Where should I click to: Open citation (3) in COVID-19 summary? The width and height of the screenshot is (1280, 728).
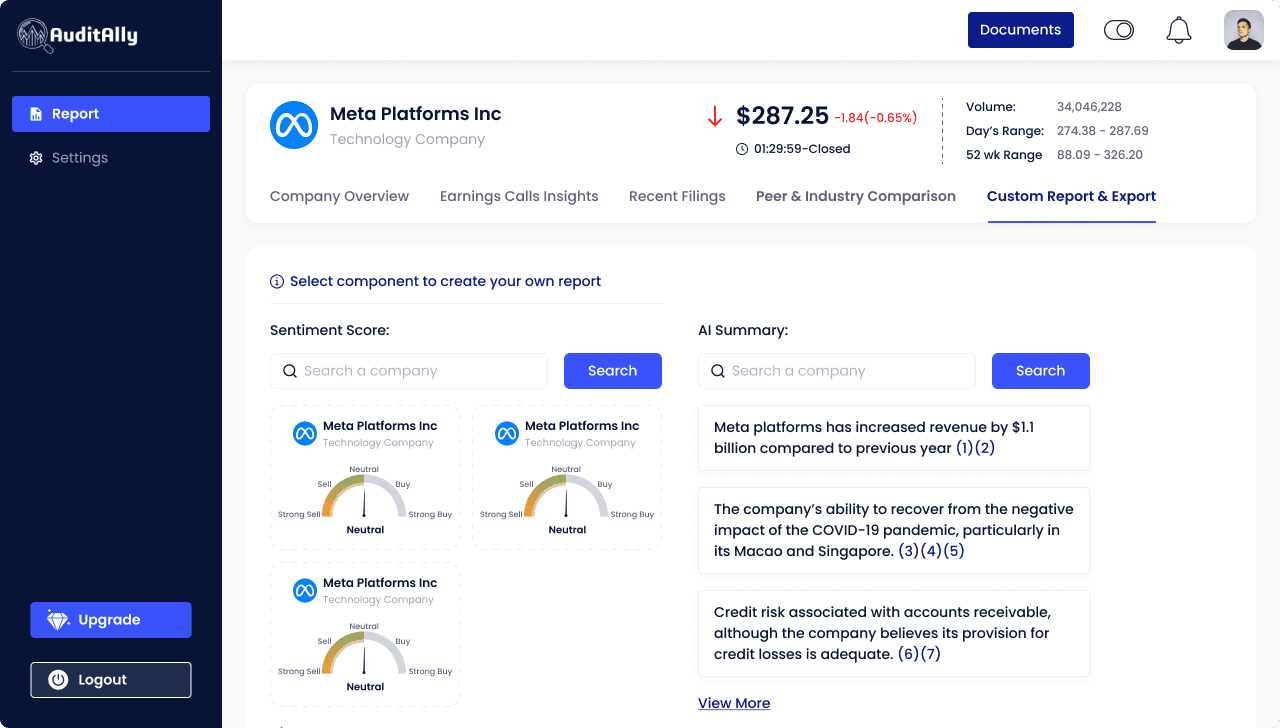coord(909,551)
